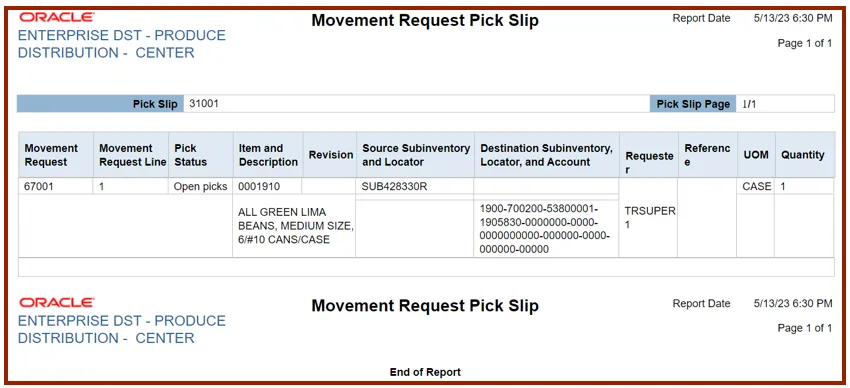The height and width of the screenshot is (388, 850).
Task: Click the Pick Slip Page value 1/1
Action: click(749, 104)
